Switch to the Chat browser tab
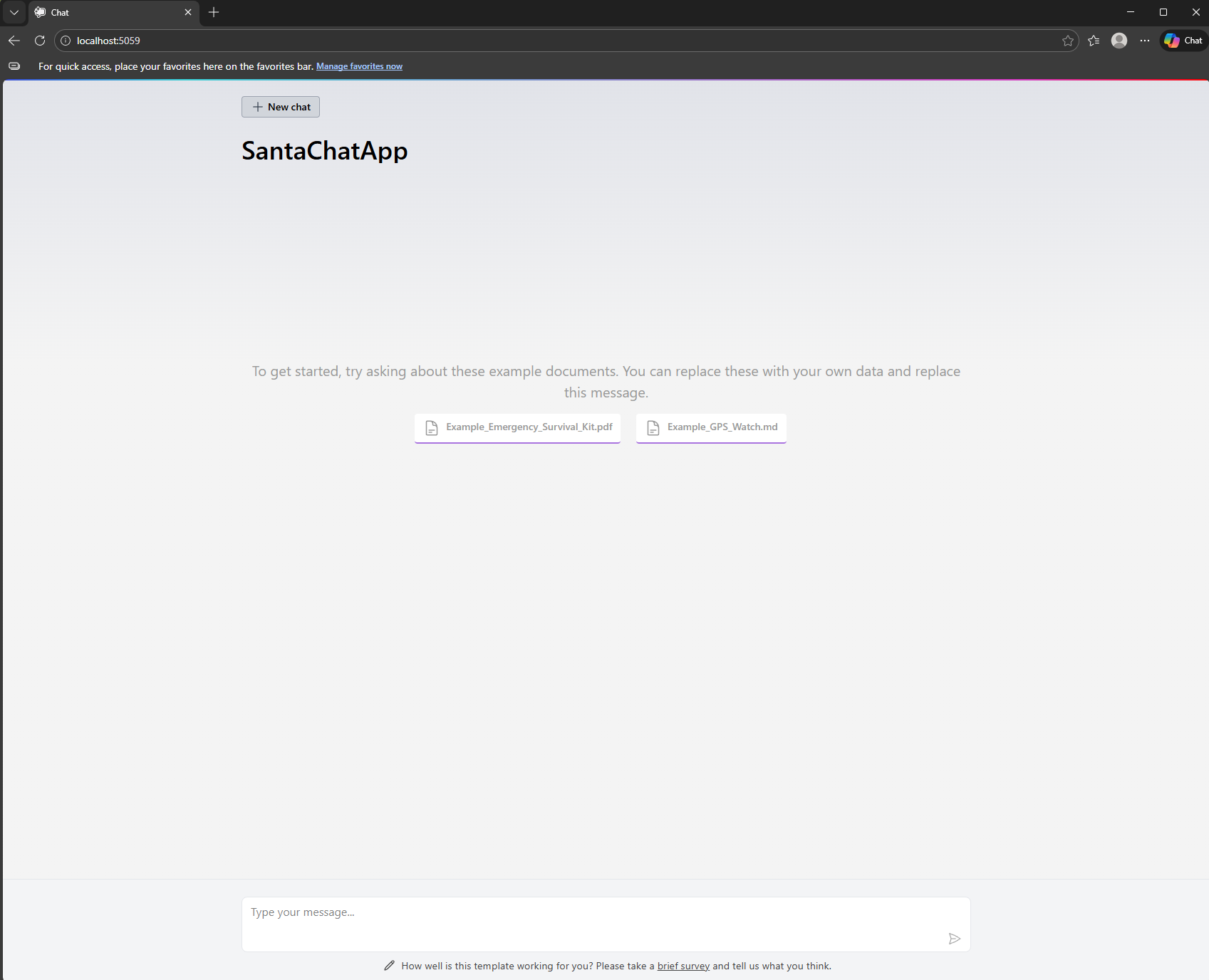This screenshot has width=1209, height=980. (x=107, y=12)
